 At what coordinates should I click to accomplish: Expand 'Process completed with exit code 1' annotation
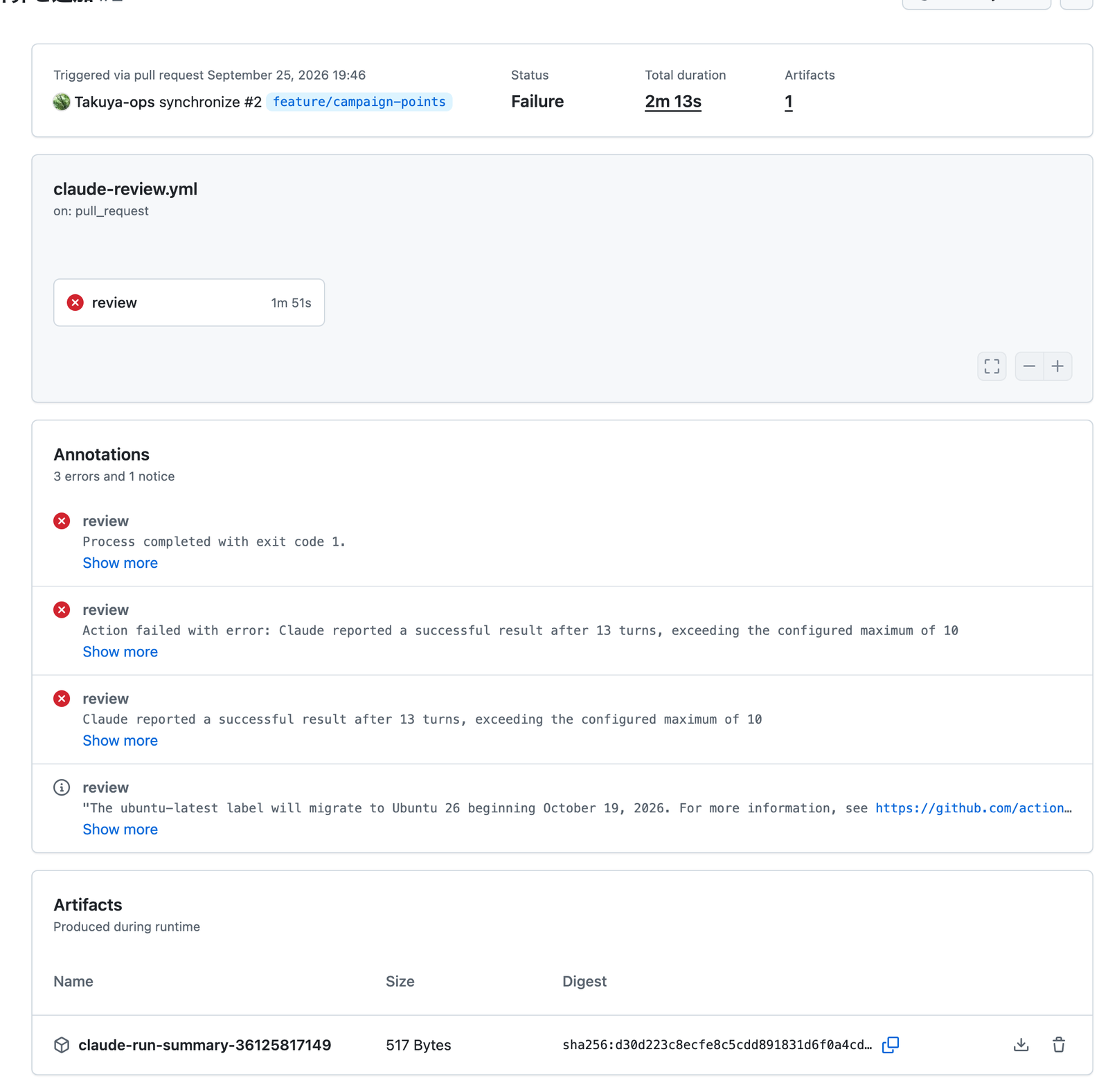120,563
